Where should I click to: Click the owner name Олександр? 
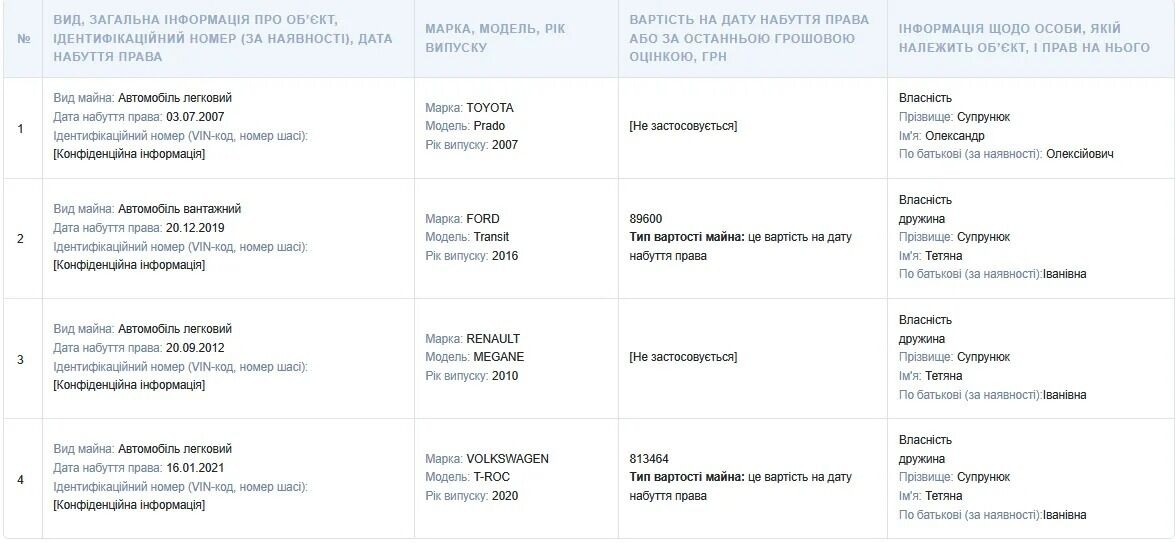(955, 135)
